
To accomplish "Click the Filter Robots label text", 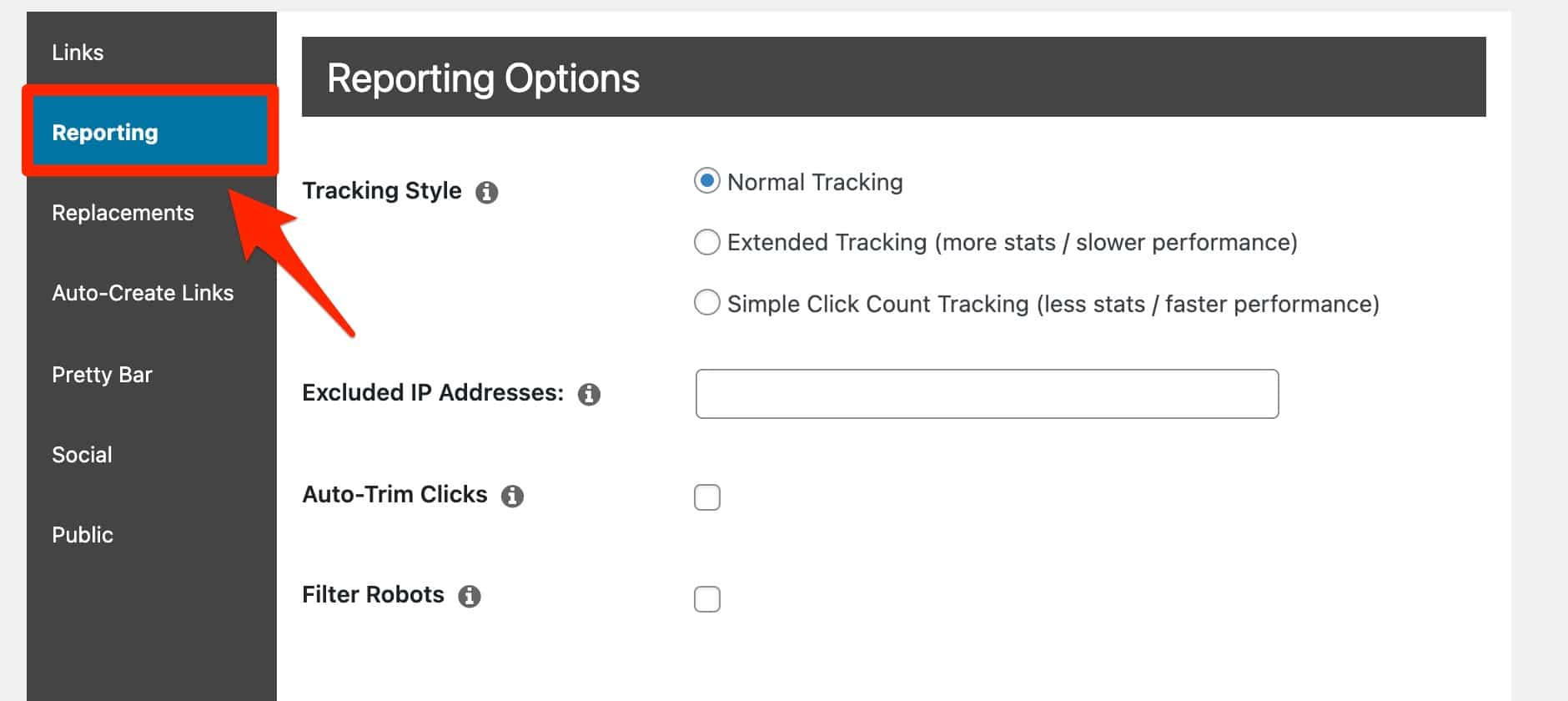I will point(372,594).
